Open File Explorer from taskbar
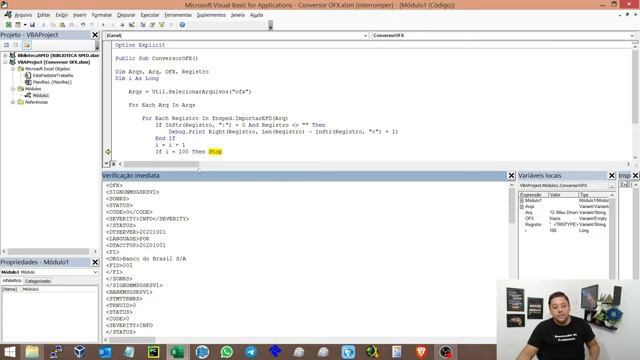This screenshot has height=360, width=640. tap(31, 352)
